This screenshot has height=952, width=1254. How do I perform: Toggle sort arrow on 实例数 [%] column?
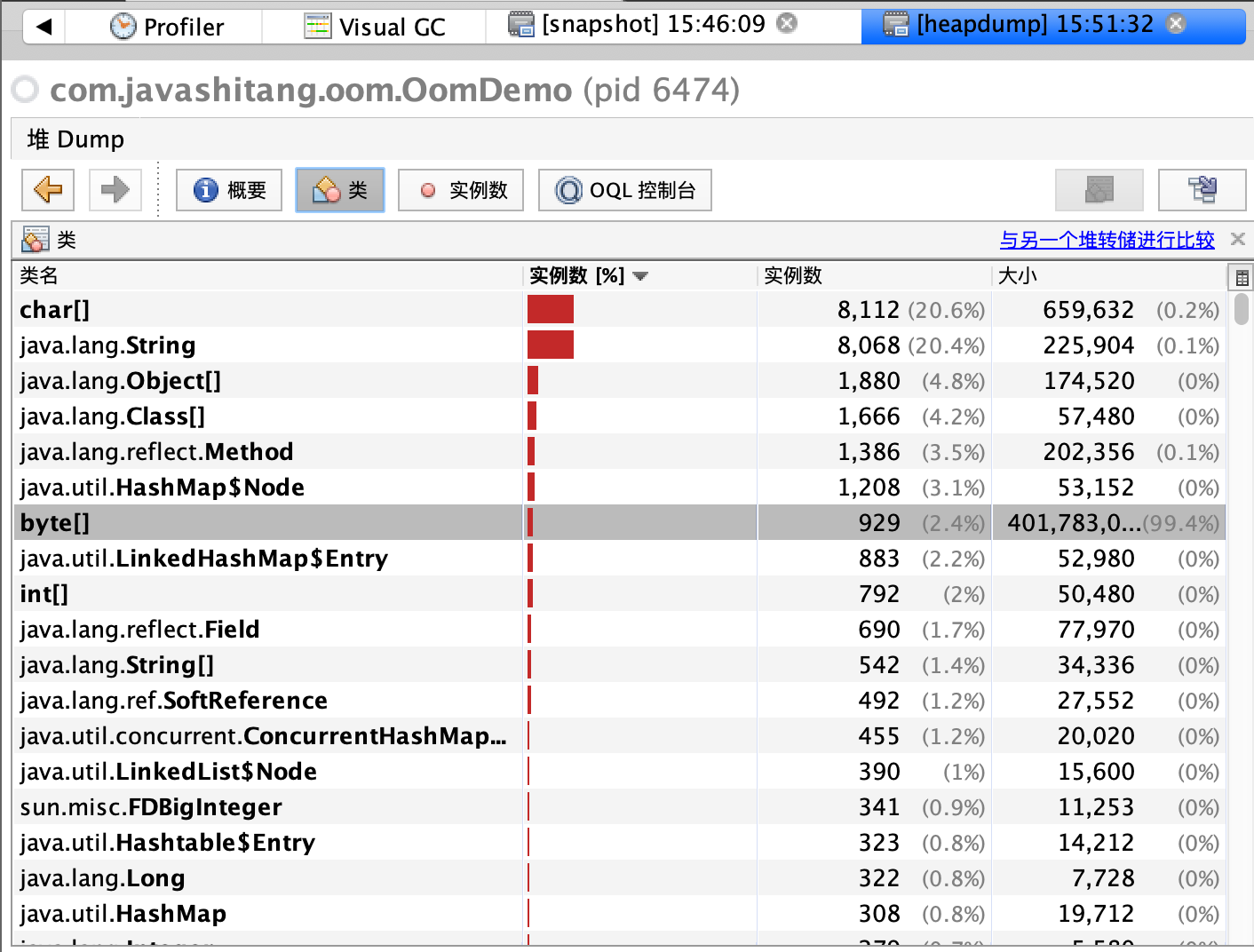[x=640, y=276]
